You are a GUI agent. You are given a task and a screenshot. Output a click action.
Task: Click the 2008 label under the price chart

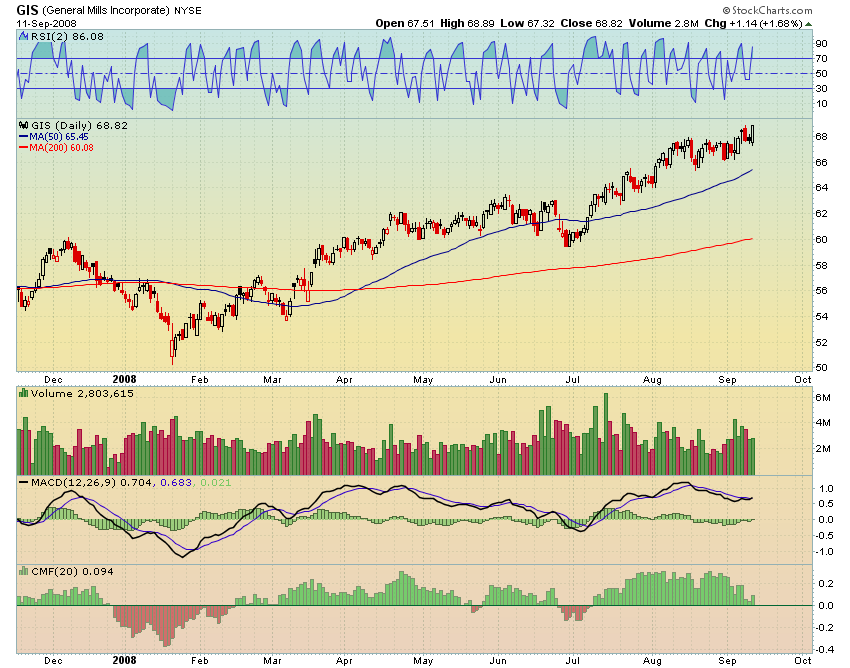tap(124, 380)
